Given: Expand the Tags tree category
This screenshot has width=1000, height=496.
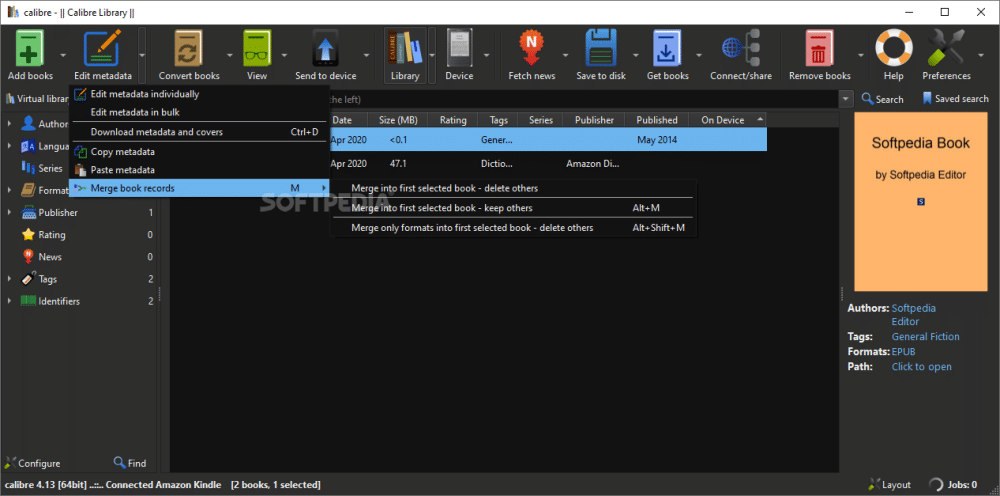Looking at the screenshot, I should (x=9, y=279).
